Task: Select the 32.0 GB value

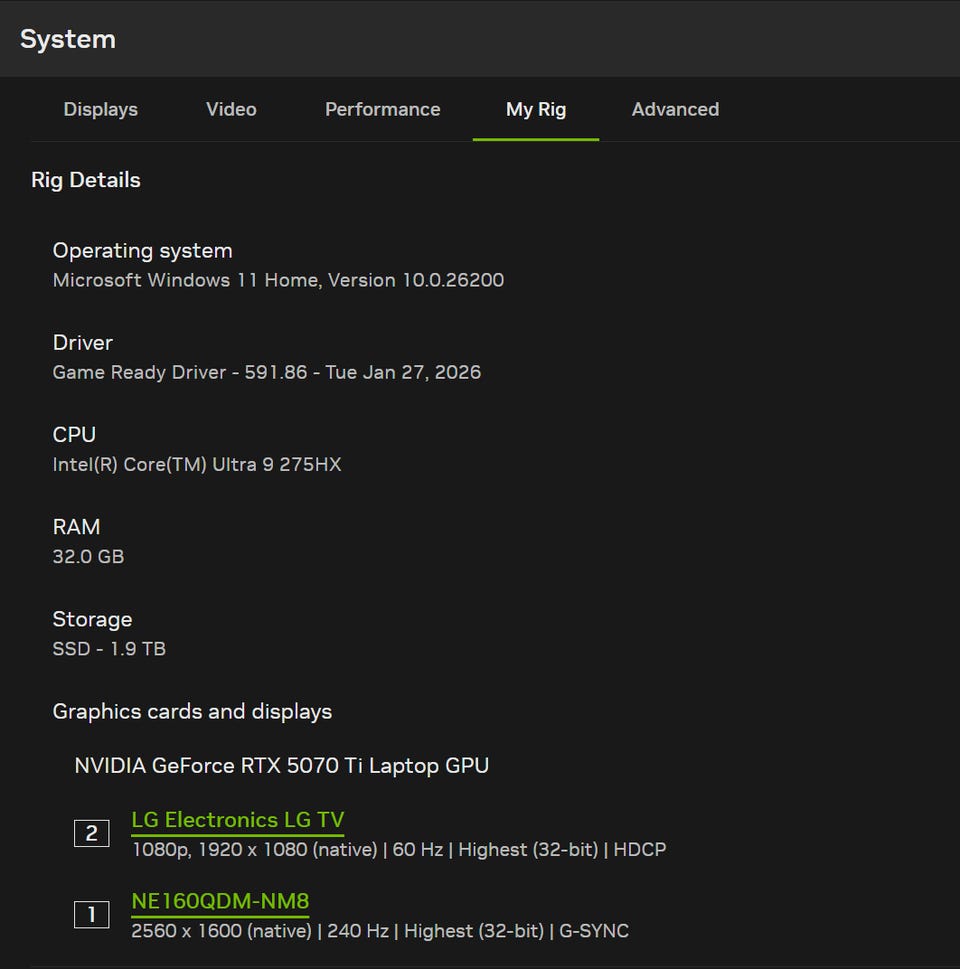Action: (88, 556)
